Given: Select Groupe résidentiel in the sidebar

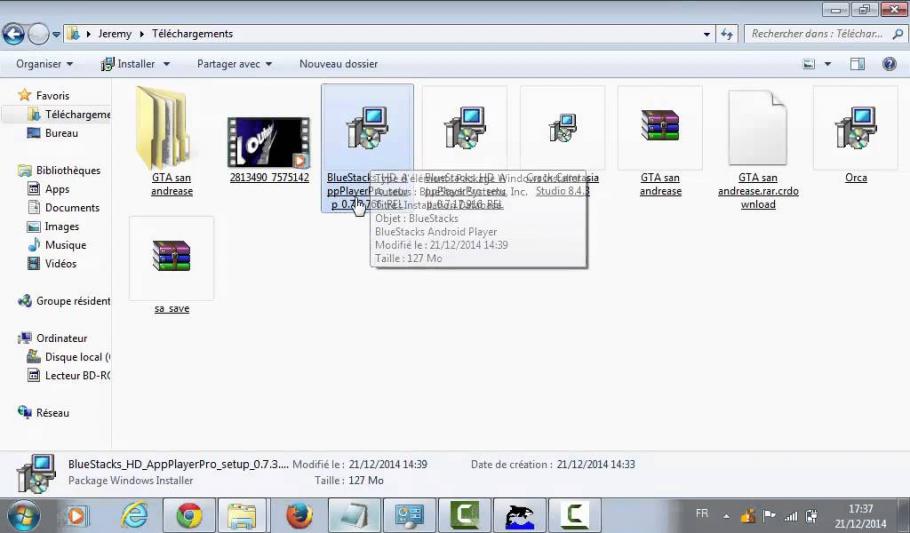Looking at the screenshot, I should click(64, 301).
